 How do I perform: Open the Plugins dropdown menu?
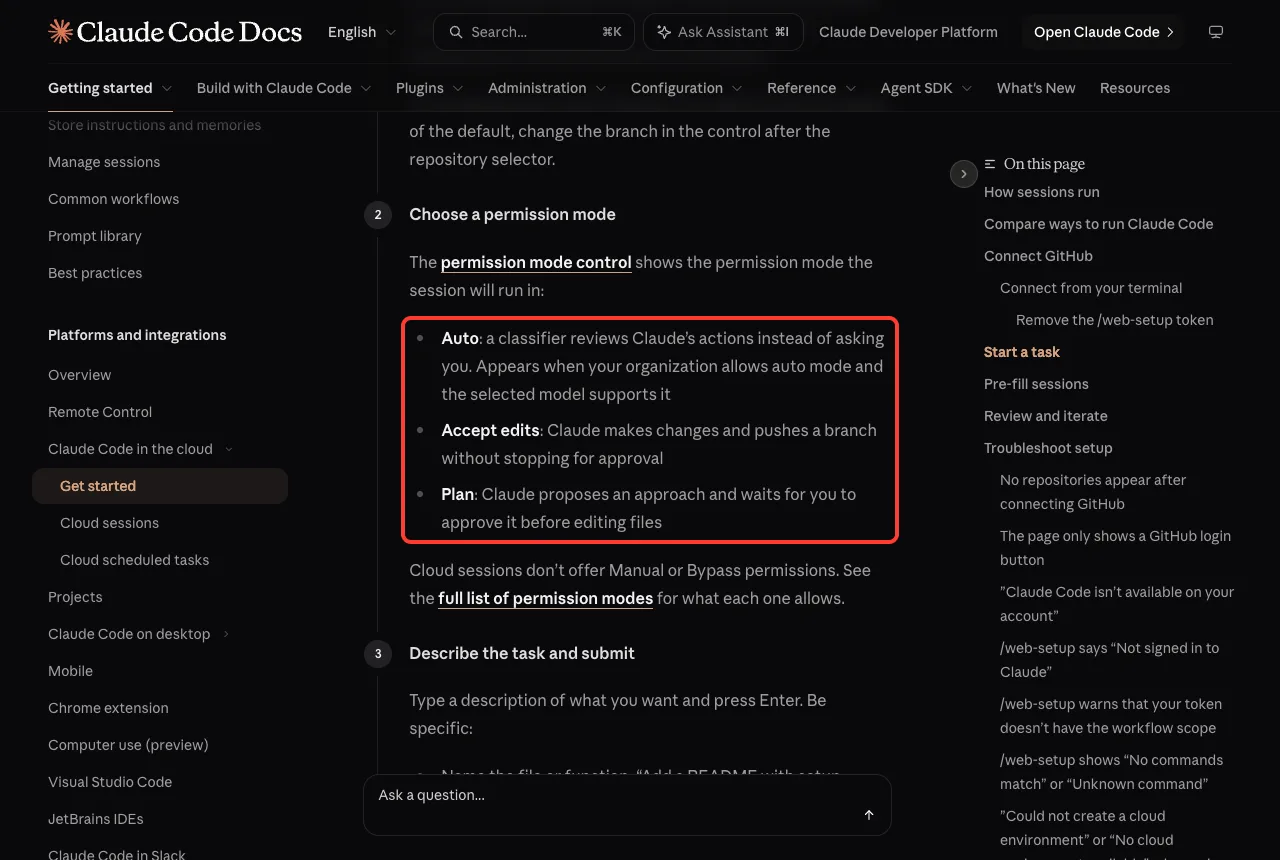(x=430, y=88)
